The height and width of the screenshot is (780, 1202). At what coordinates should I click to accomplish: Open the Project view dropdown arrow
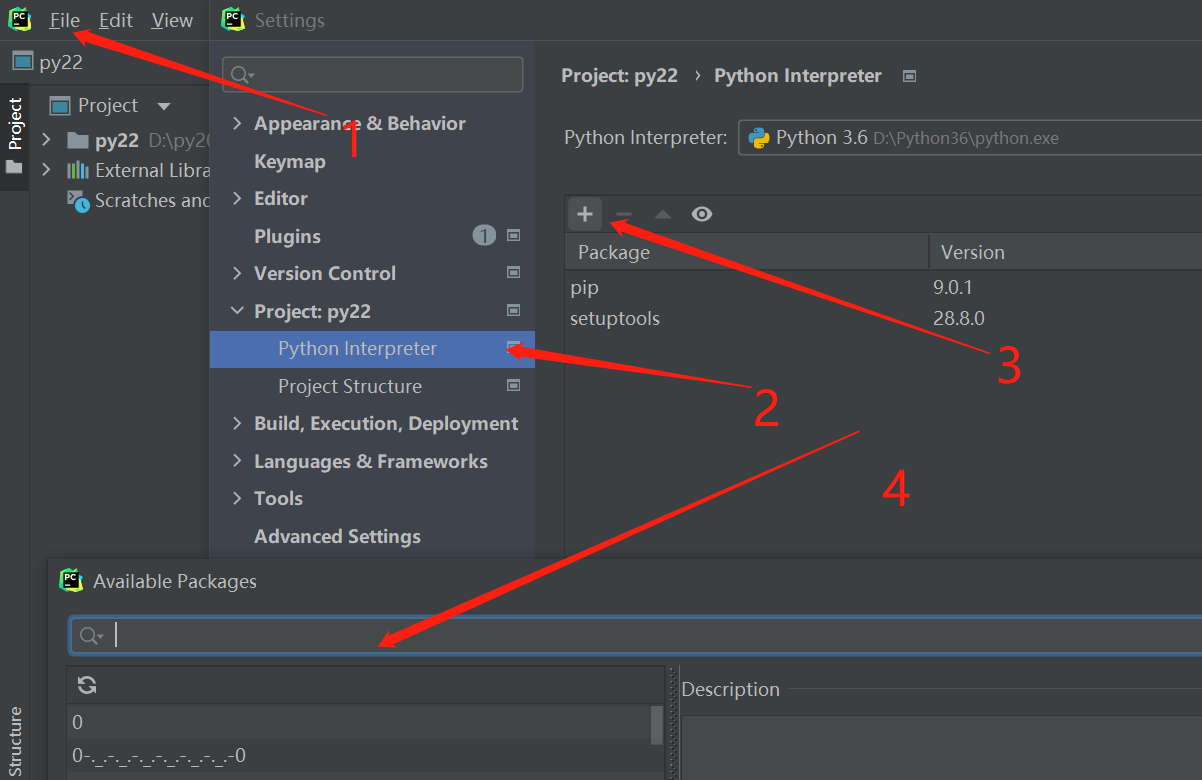pyautogui.click(x=164, y=106)
